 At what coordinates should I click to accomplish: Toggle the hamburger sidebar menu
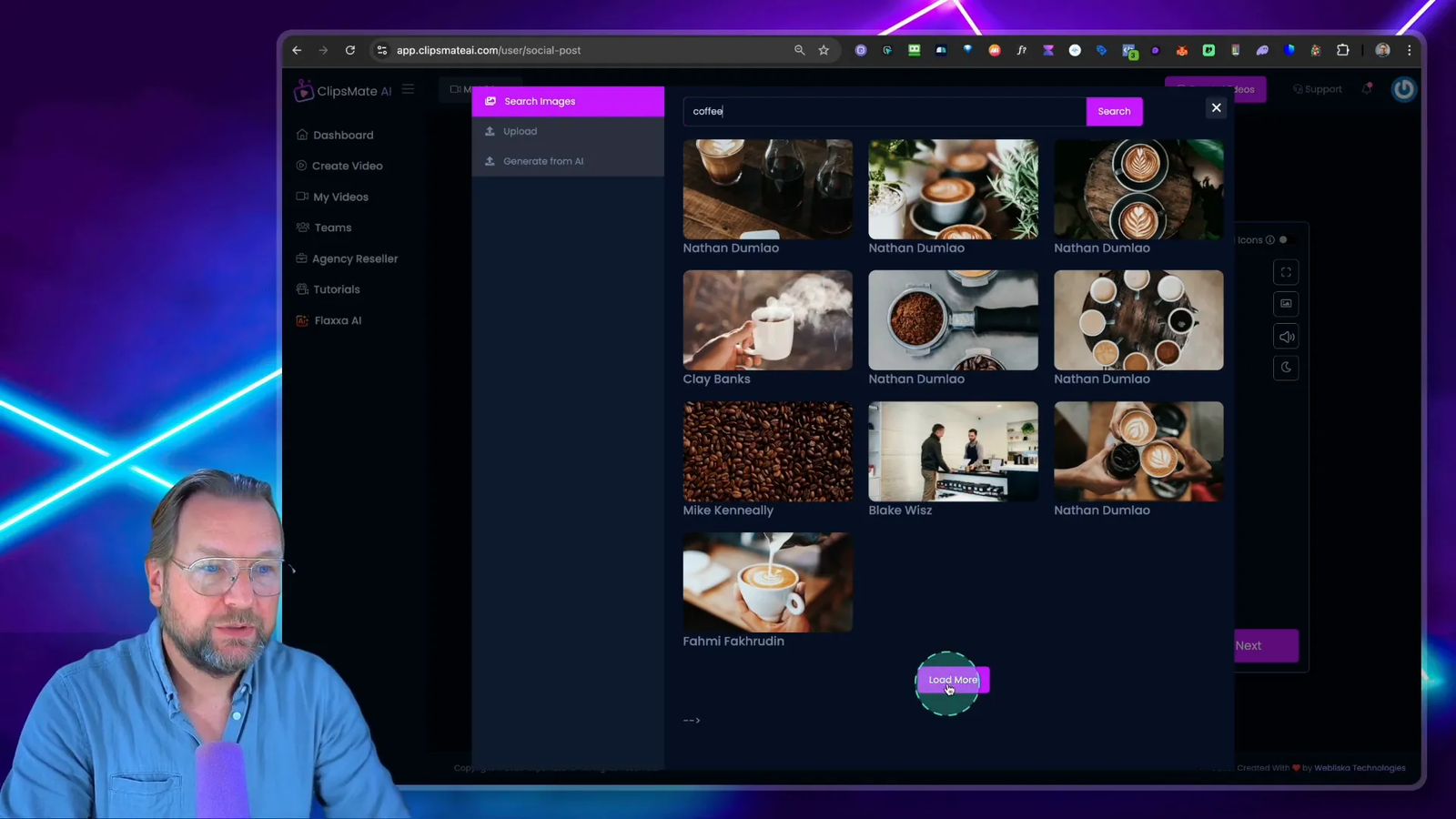[408, 89]
